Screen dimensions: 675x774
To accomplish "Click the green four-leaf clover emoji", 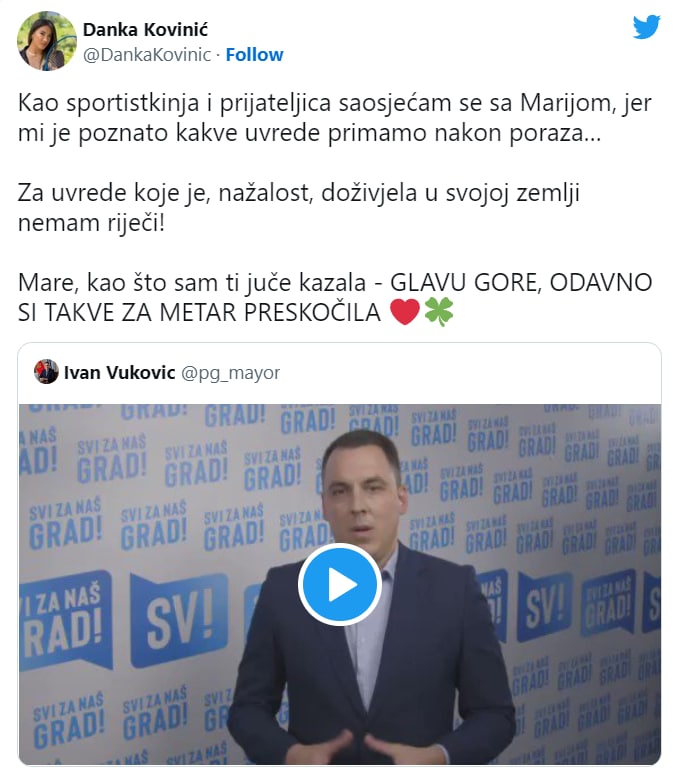I will click(x=438, y=312).
